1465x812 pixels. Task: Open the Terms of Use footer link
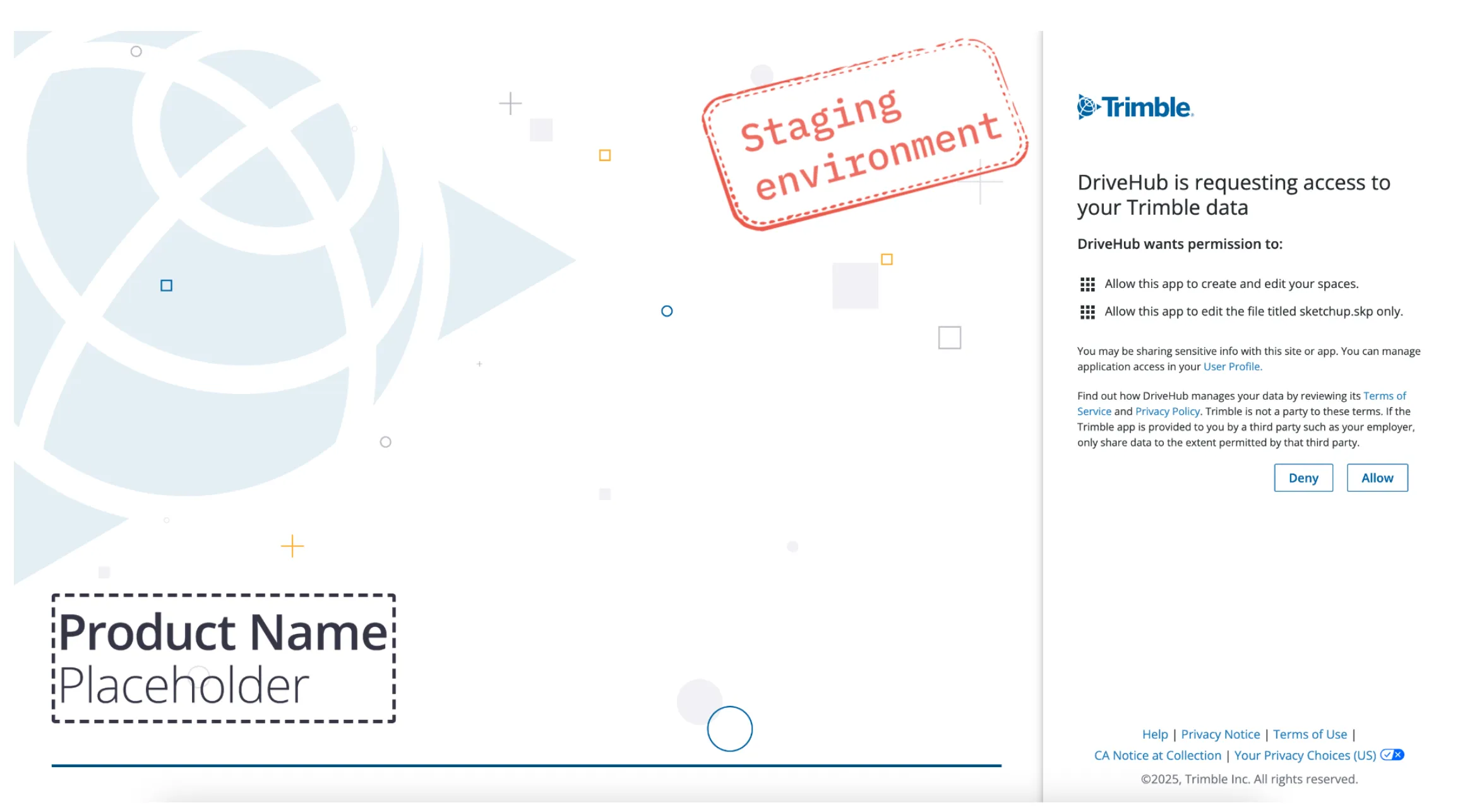(x=1310, y=734)
